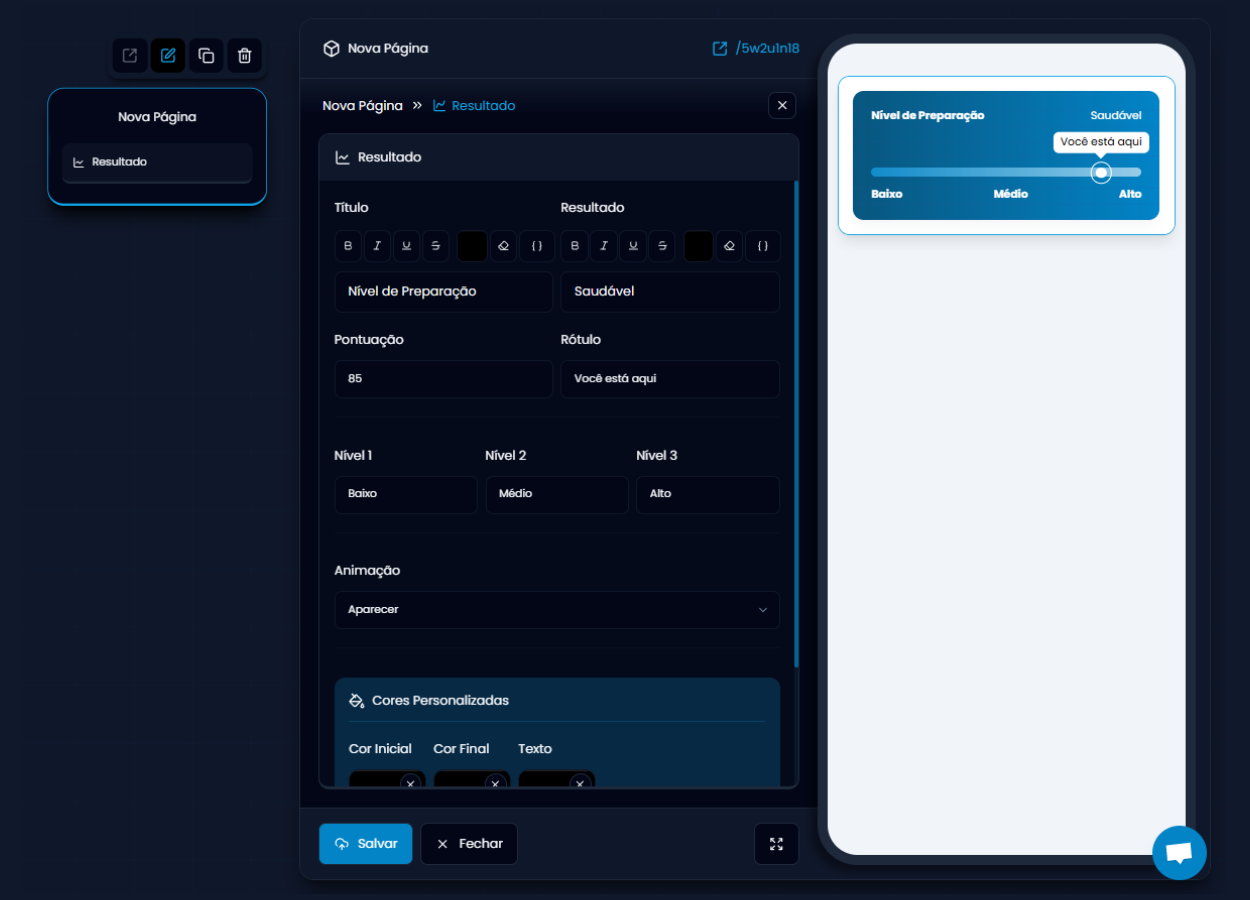
Task: Clear the Cor Final color
Action: click(x=495, y=783)
